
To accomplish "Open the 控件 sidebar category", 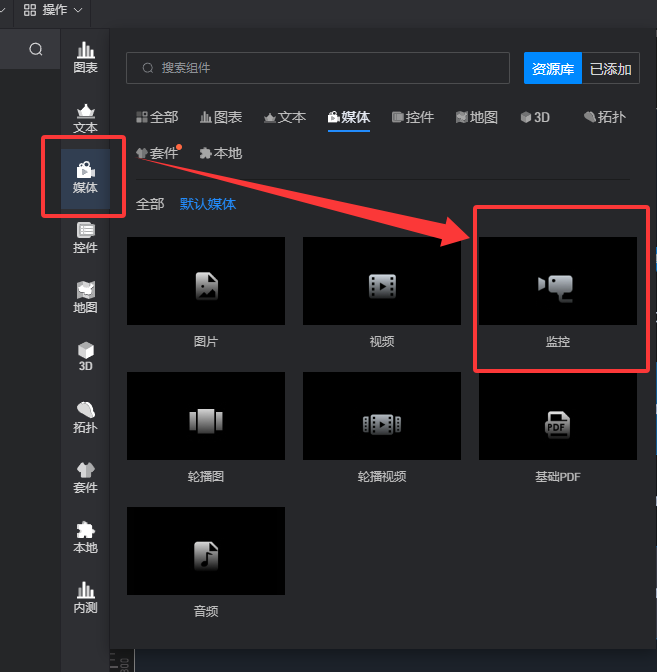I will (85, 238).
